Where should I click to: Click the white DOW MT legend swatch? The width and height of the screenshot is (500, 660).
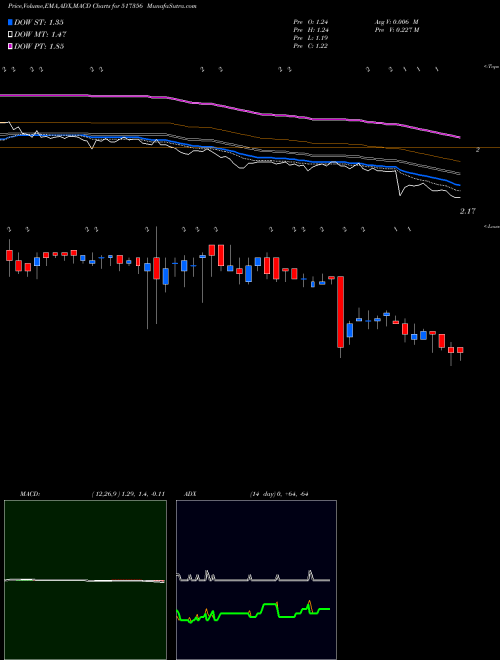(10, 35)
